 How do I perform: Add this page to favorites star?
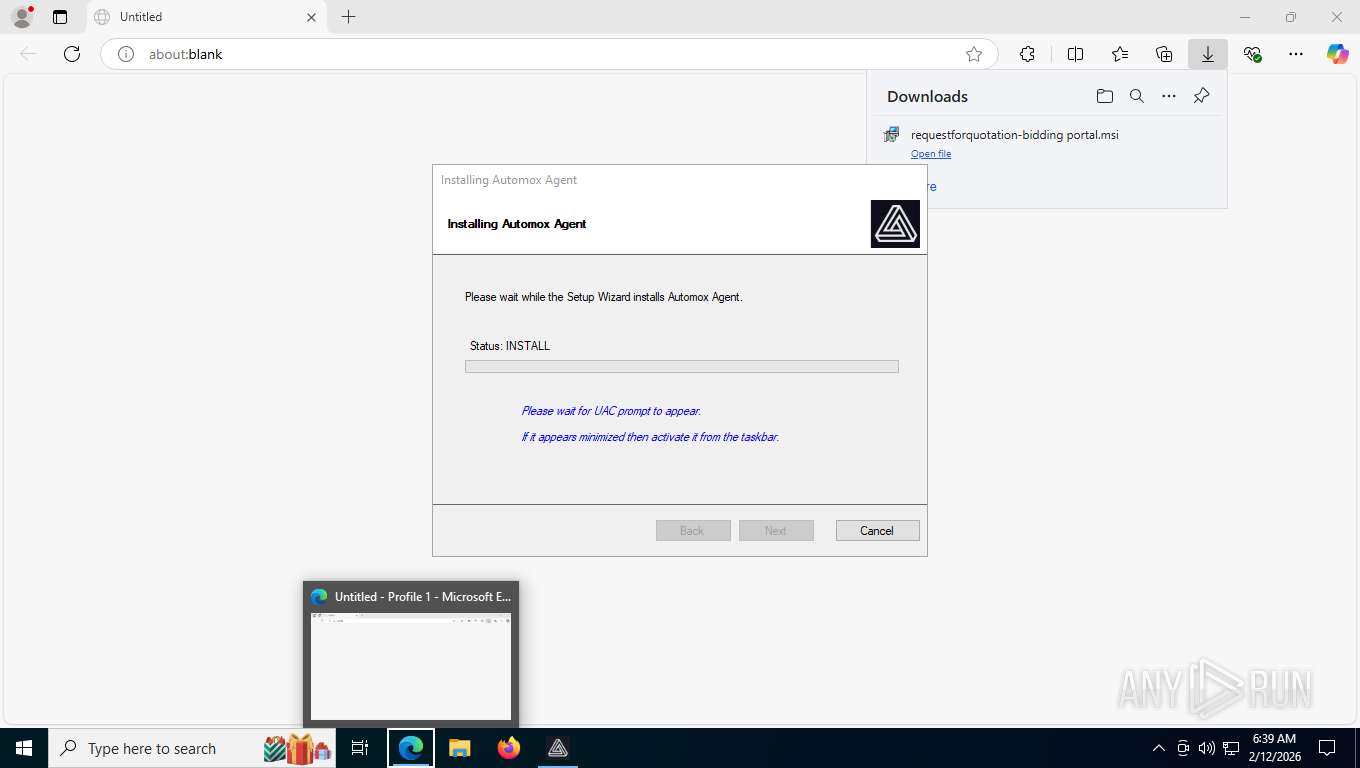[974, 54]
